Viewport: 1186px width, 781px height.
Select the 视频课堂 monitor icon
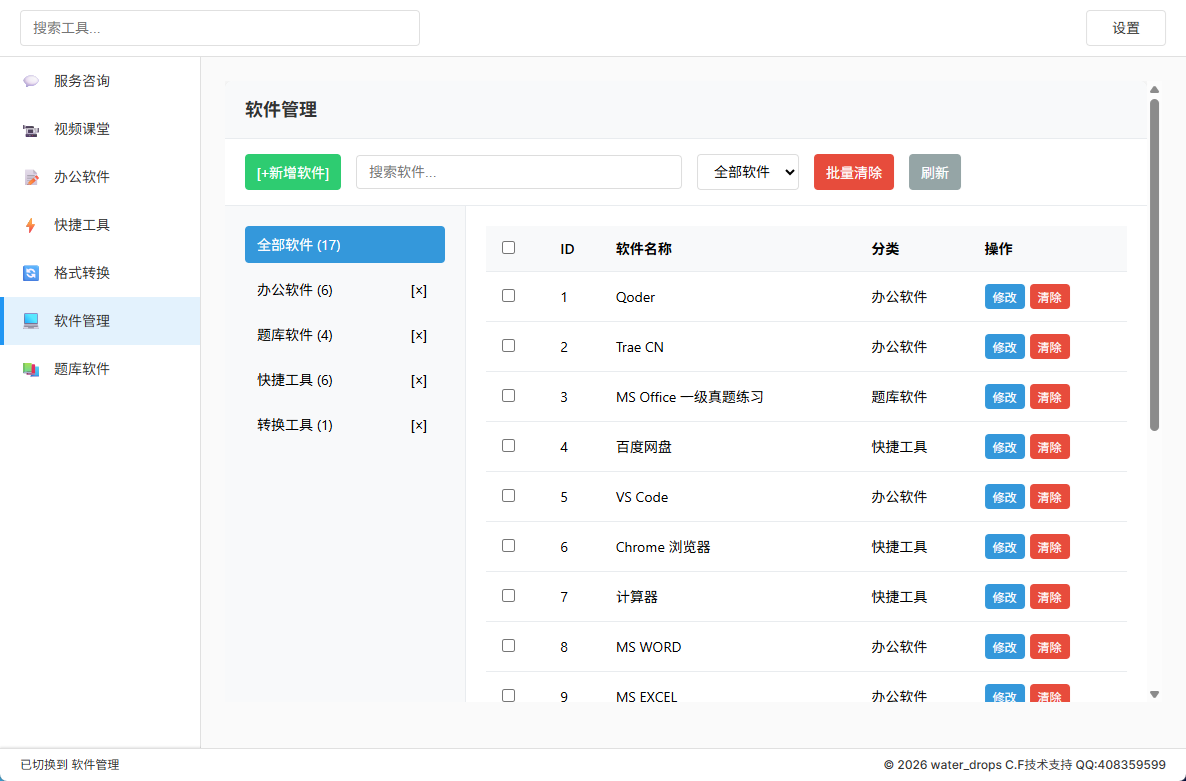pos(30,129)
